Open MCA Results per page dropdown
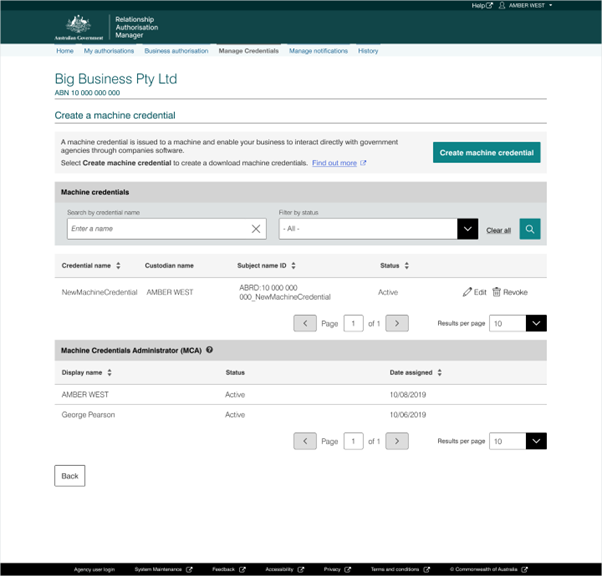Screen dimensions: 602x576 [518, 441]
